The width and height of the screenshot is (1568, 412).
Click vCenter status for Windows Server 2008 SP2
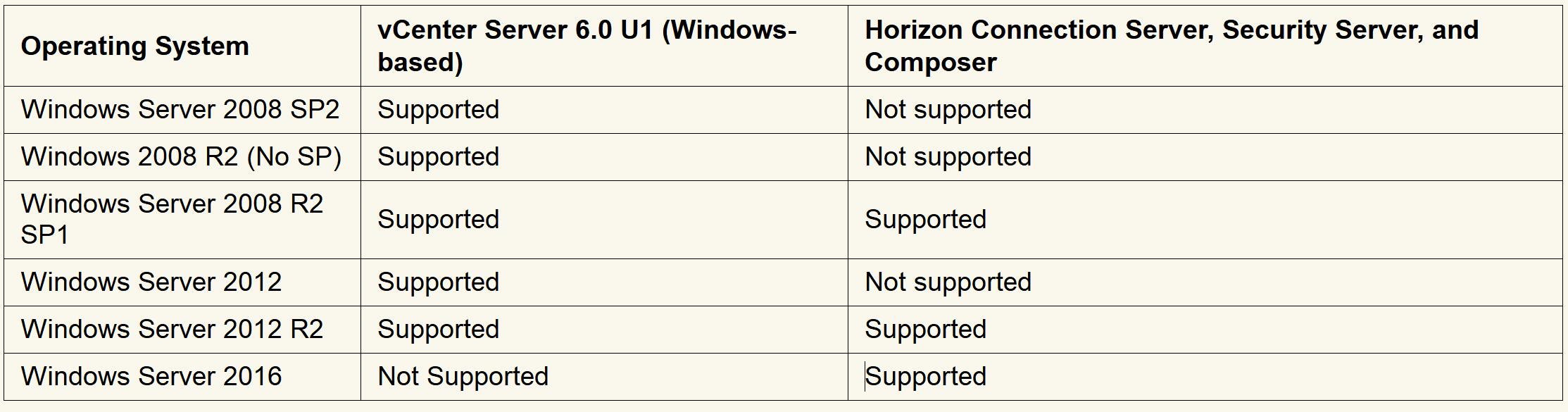pos(438,110)
